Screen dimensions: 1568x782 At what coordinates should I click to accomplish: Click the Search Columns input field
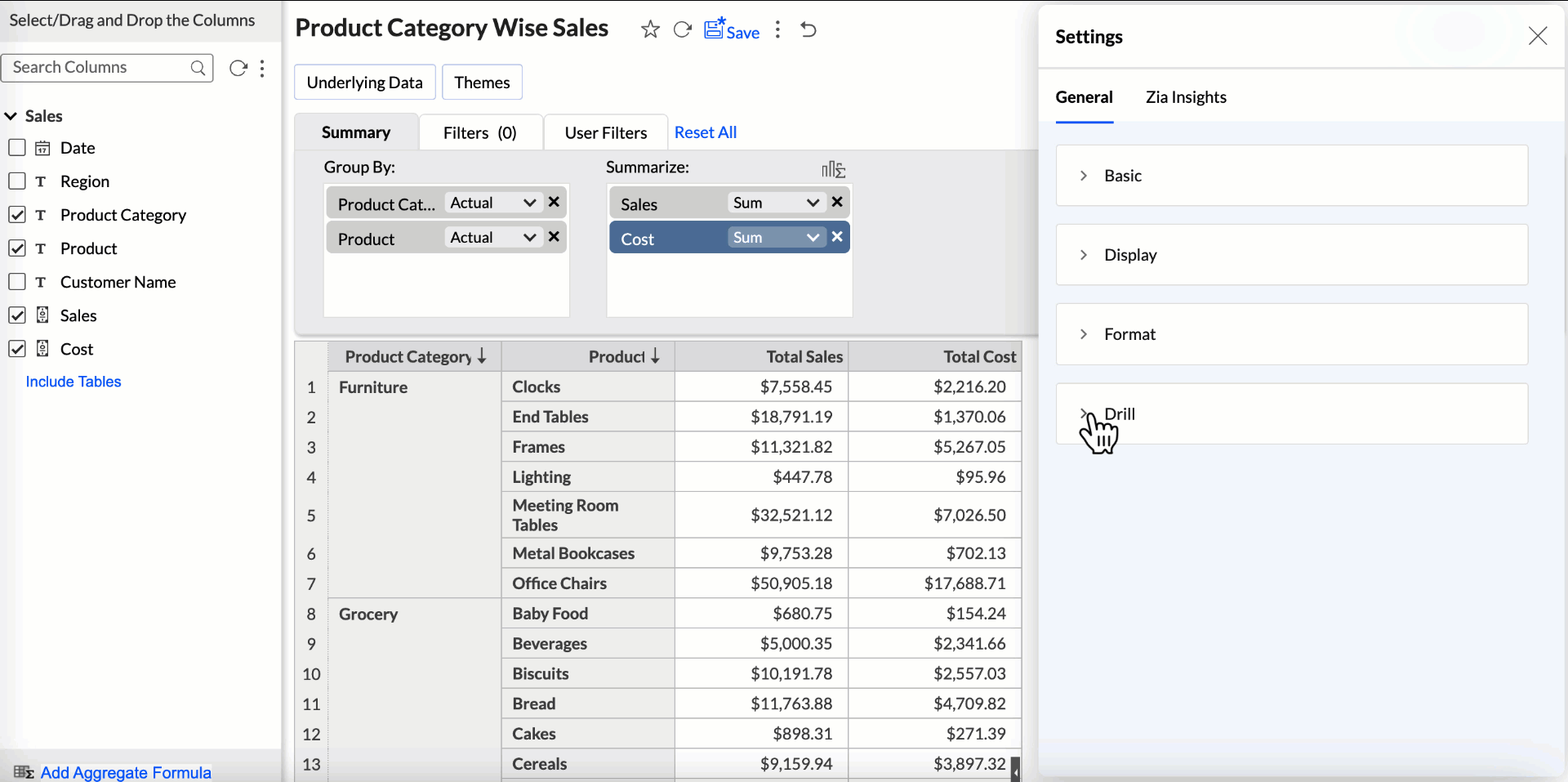tap(98, 68)
